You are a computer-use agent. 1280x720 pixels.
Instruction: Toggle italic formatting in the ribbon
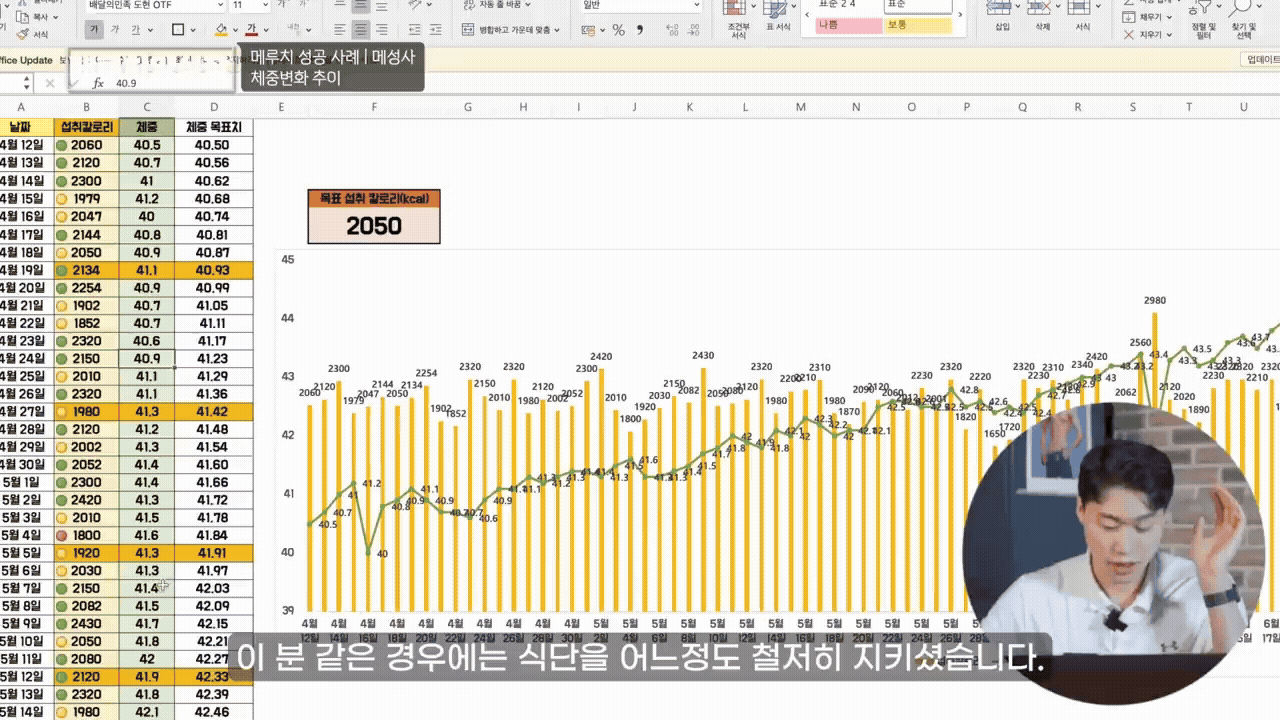click(x=115, y=30)
